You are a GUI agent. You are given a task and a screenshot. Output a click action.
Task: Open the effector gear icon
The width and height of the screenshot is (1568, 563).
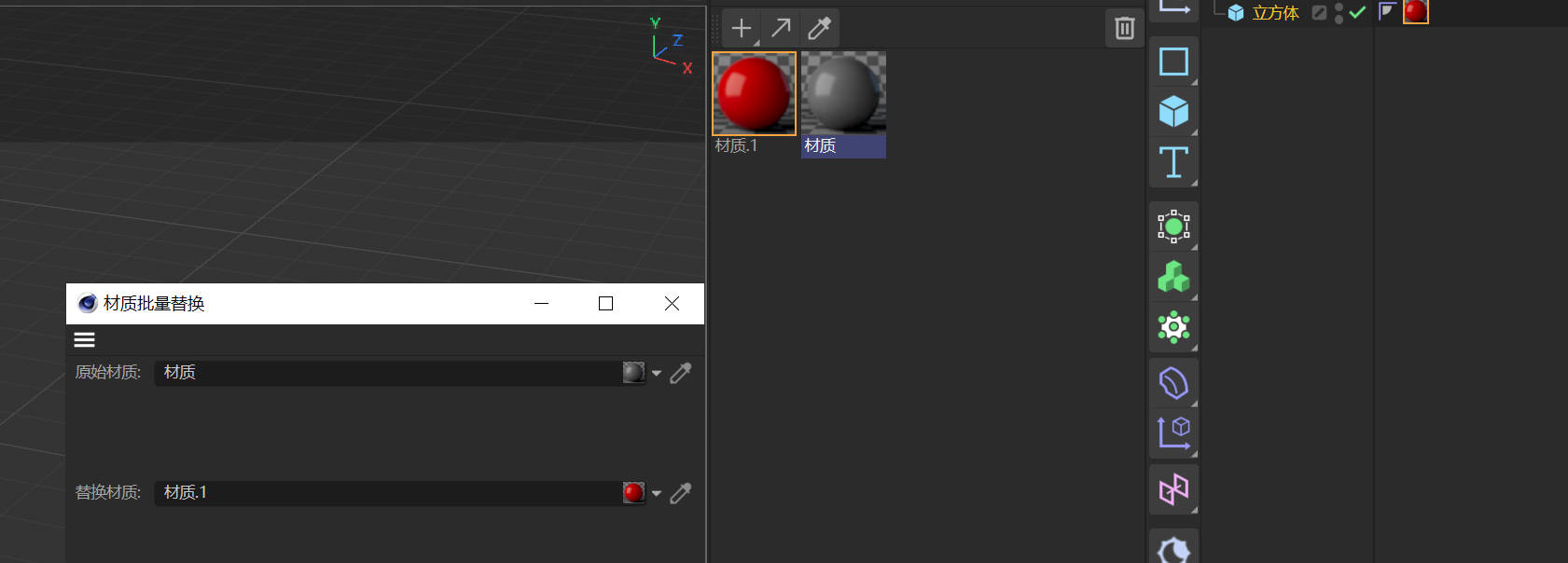pos(1173,327)
